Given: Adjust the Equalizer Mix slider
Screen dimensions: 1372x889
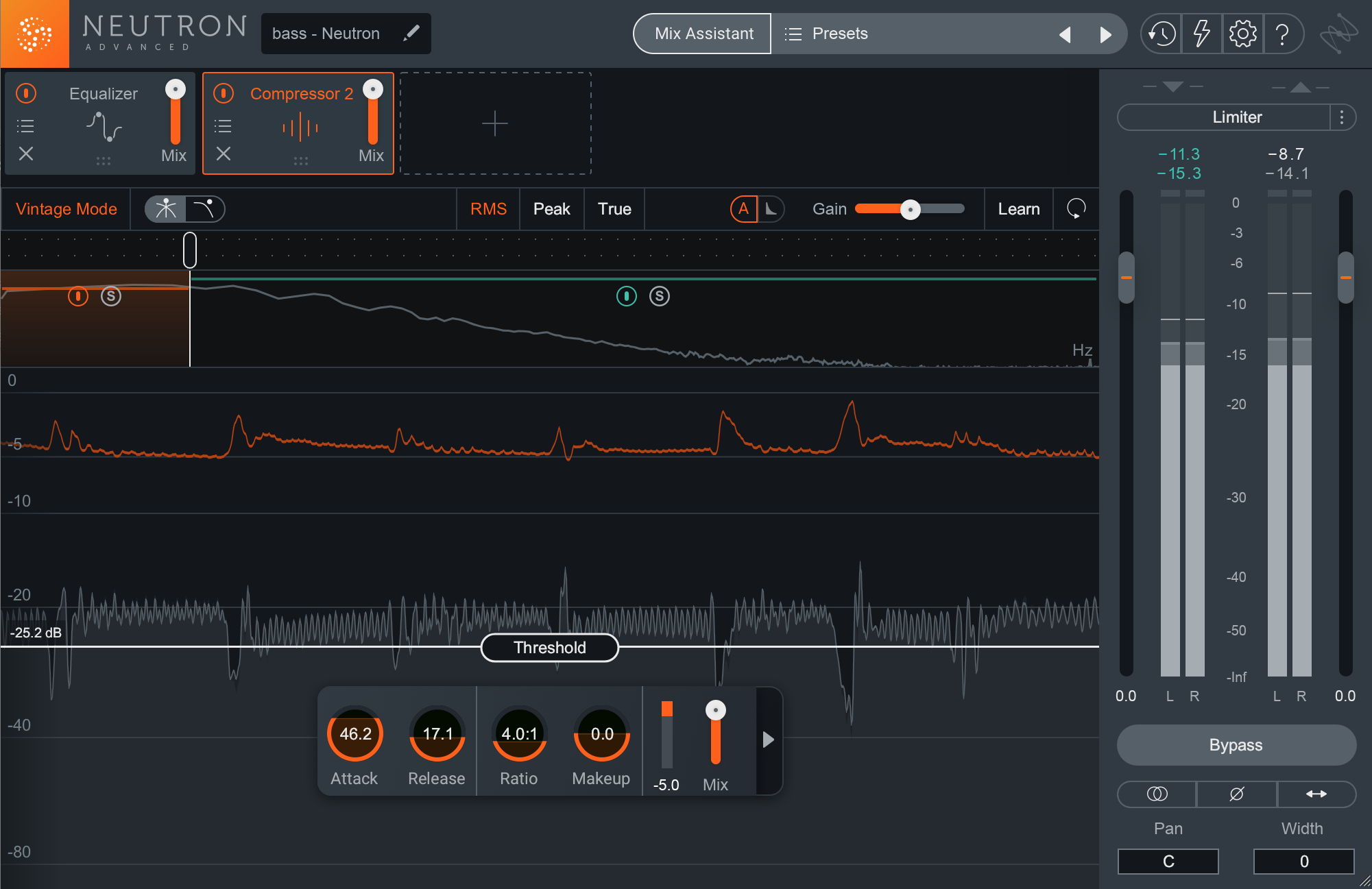Looking at the screenshot, I should tap(176, 113).
